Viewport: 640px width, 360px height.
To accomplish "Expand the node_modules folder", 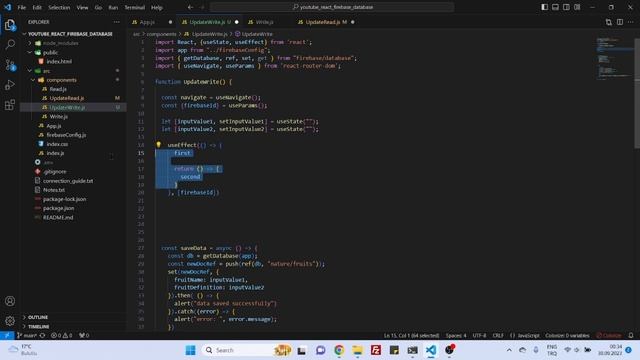I will point(30,43).
